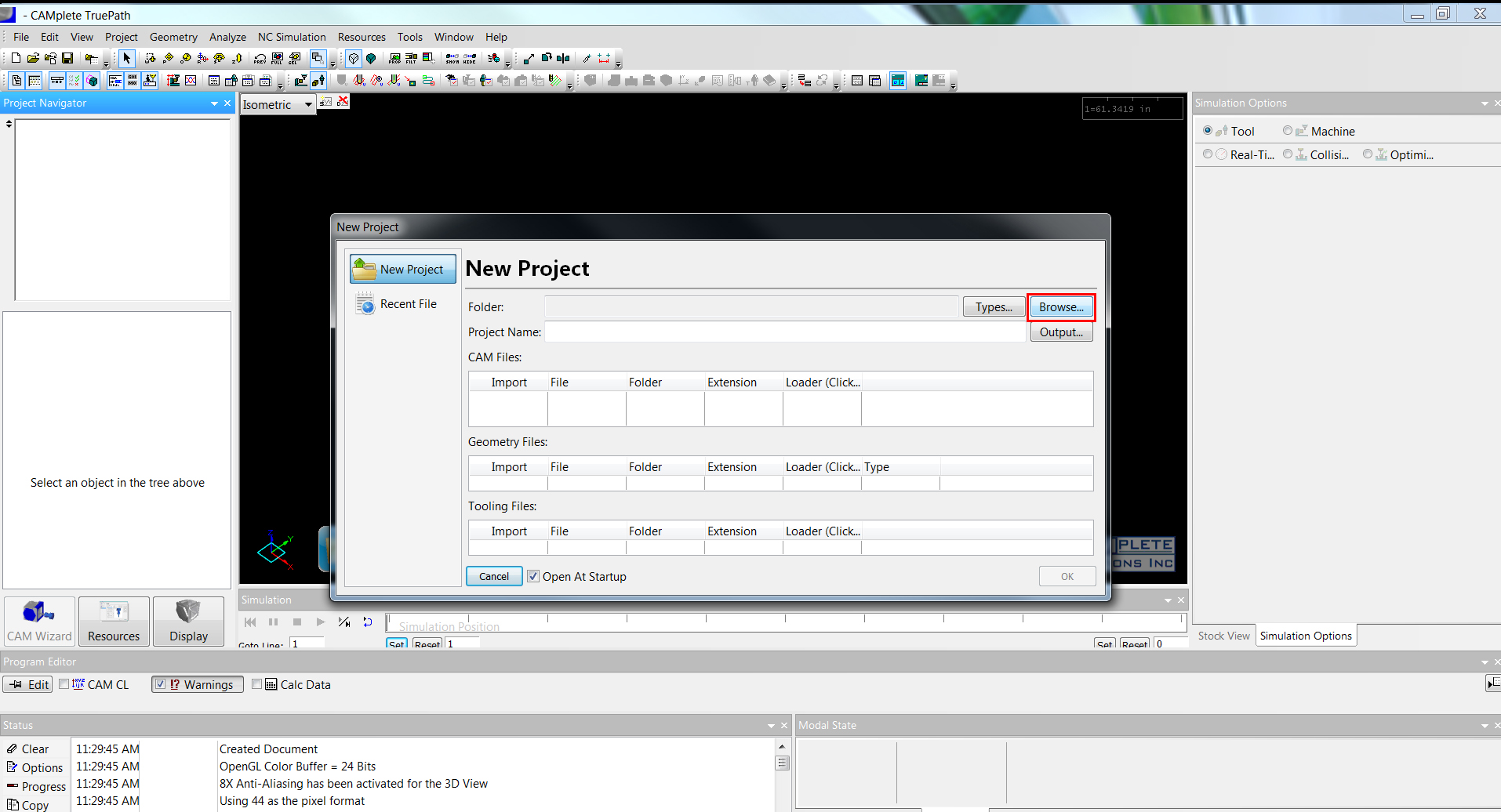Click the New document toolbar icon
The width and height of the screenshot is (1501, 812).
tap(16, 59)
